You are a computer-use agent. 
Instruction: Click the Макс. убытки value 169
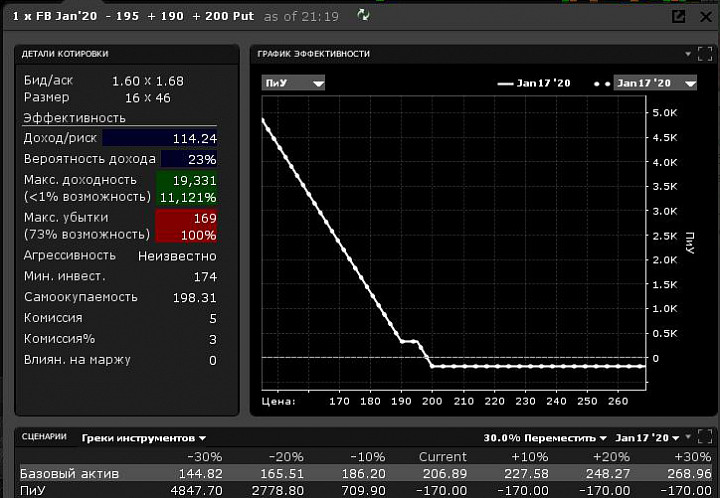click(x=205, y=218)
